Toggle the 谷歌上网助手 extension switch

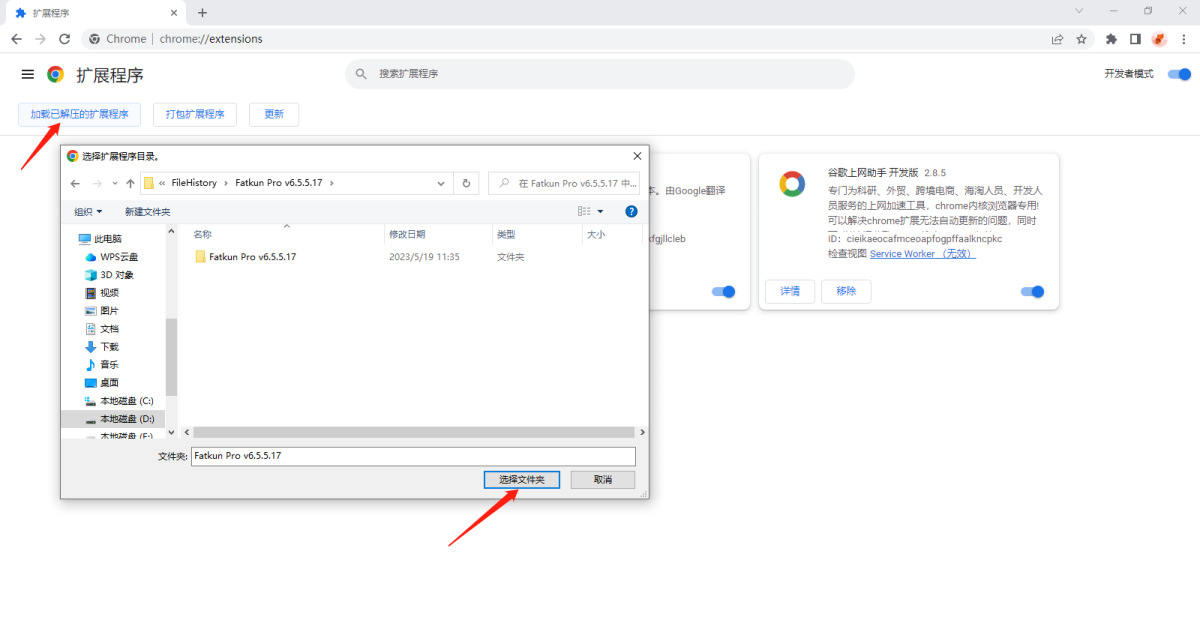click(x=1032, y=291)
